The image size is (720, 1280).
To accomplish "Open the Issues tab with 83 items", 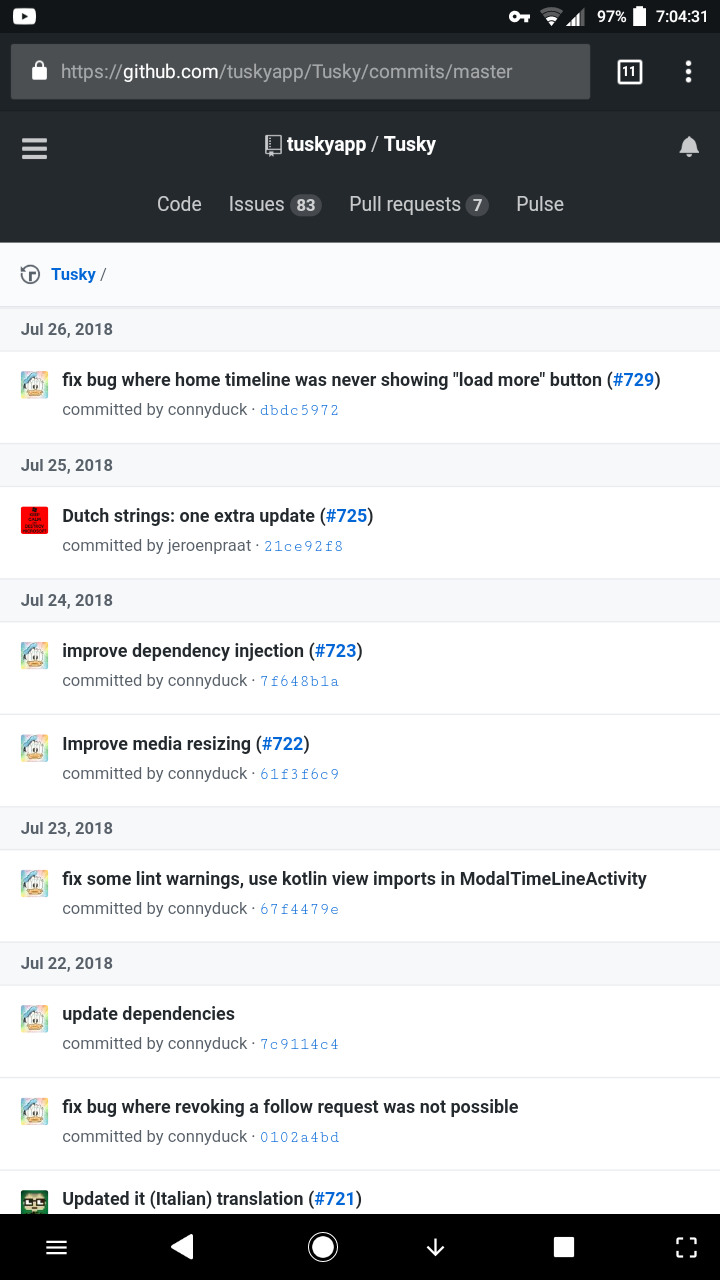I will click(274, 205).
